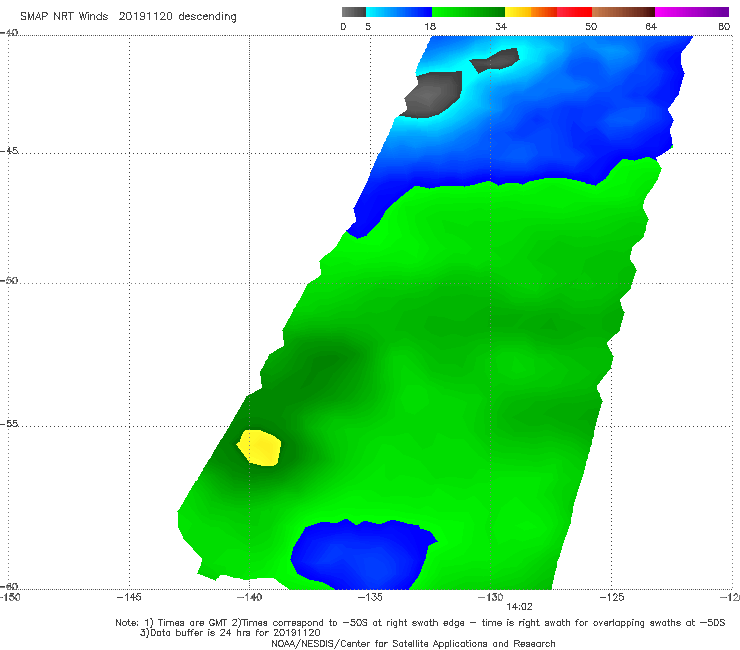The height and width of the screenshot is (650, 740).
Task: Click the note line 'Data buffer is 24 hrs'
Action: pos(230,633)
